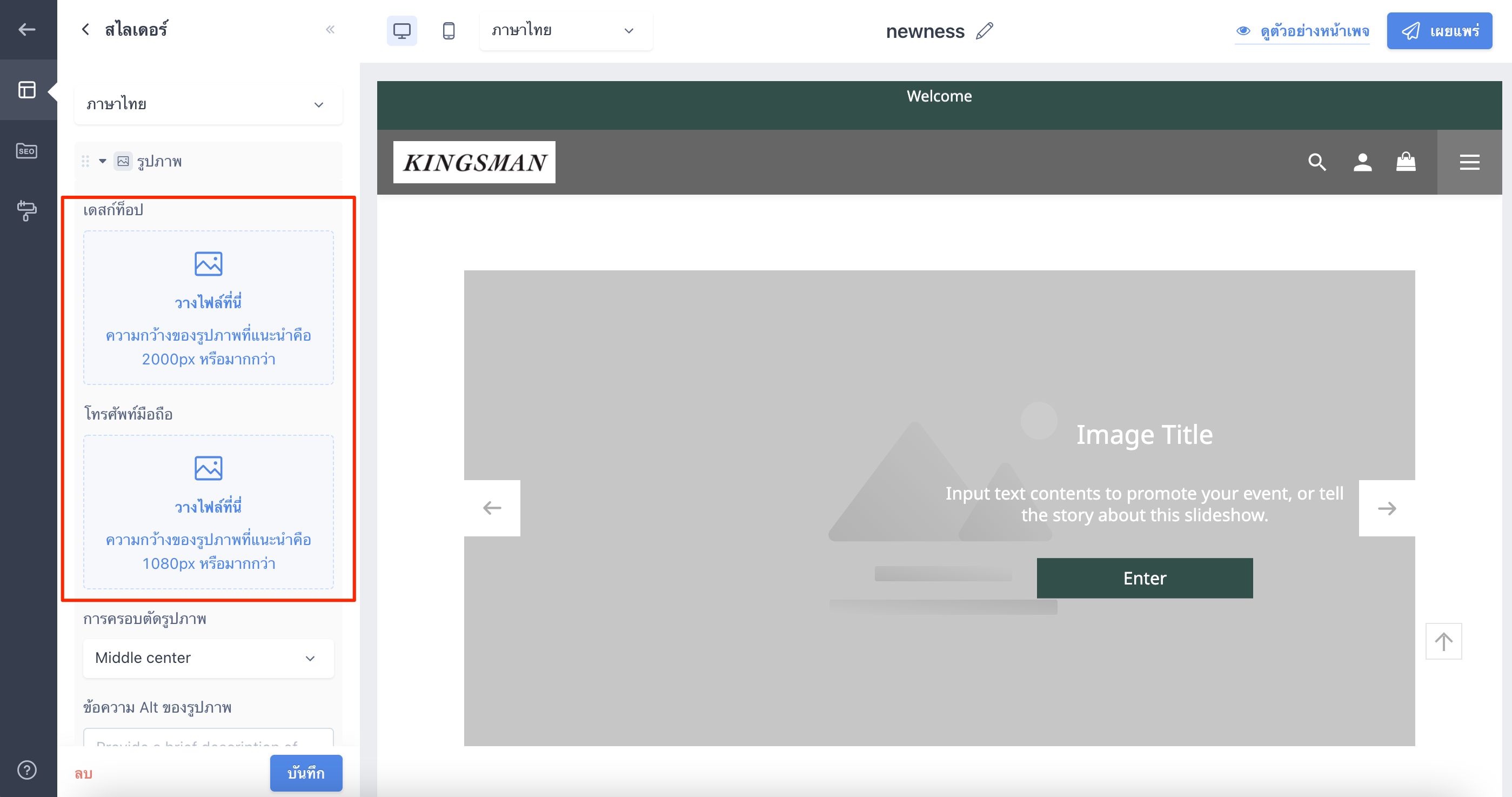Click the scroll-to-top arrow button
This screenshot has height=797, width=1512.
click(x=1443, y=641)
